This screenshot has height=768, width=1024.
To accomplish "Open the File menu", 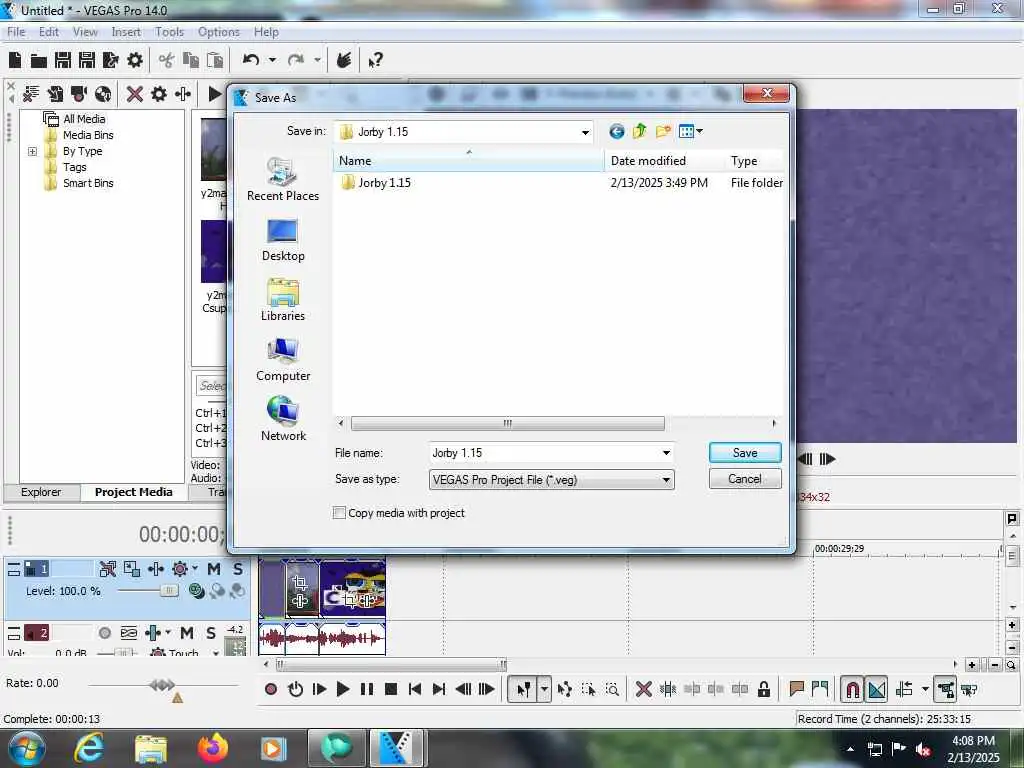I will click(x=16, y=31).
